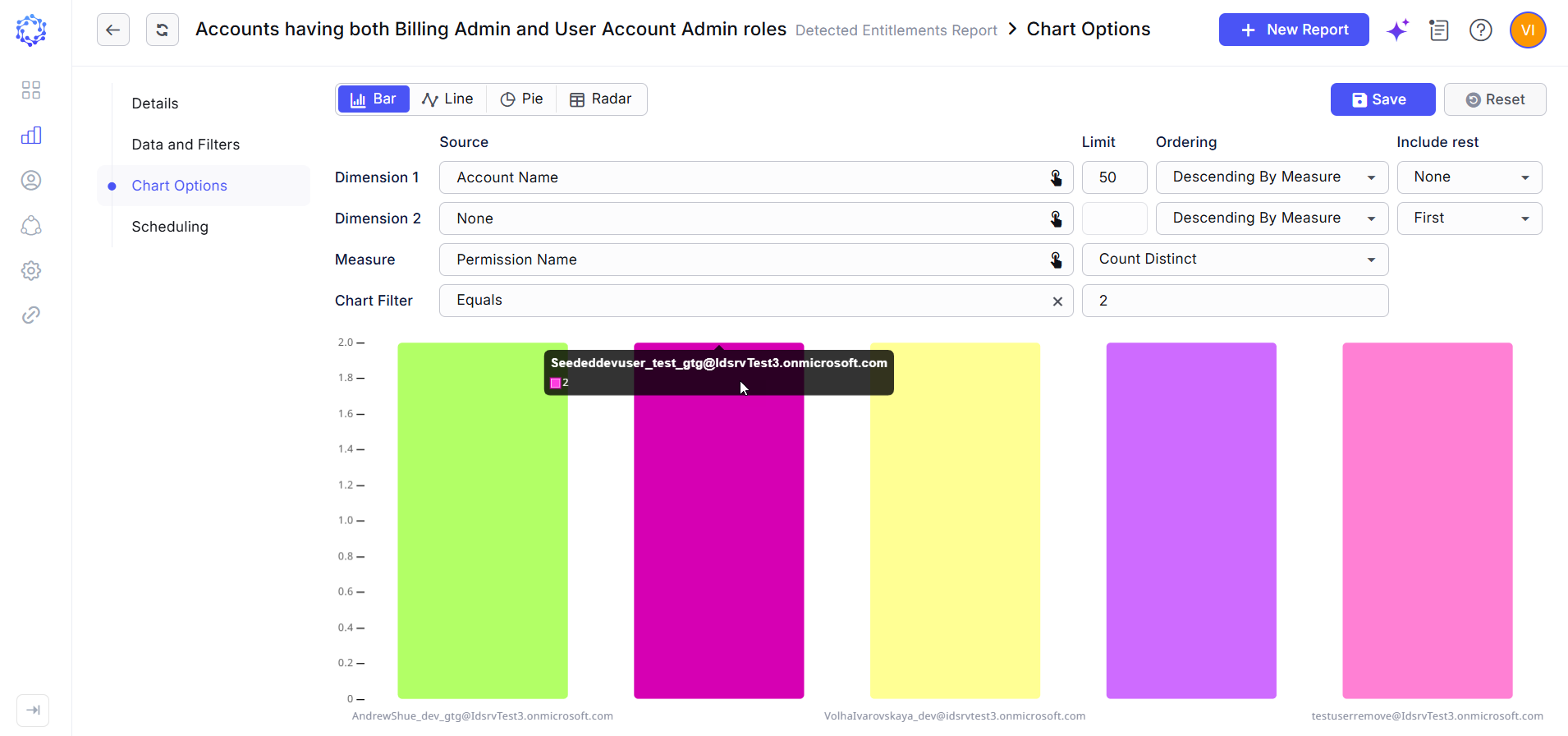The width and height of the screenshot is (1568, 736).
Task: Pick source field for Dimension 2
Action: 1057,218
